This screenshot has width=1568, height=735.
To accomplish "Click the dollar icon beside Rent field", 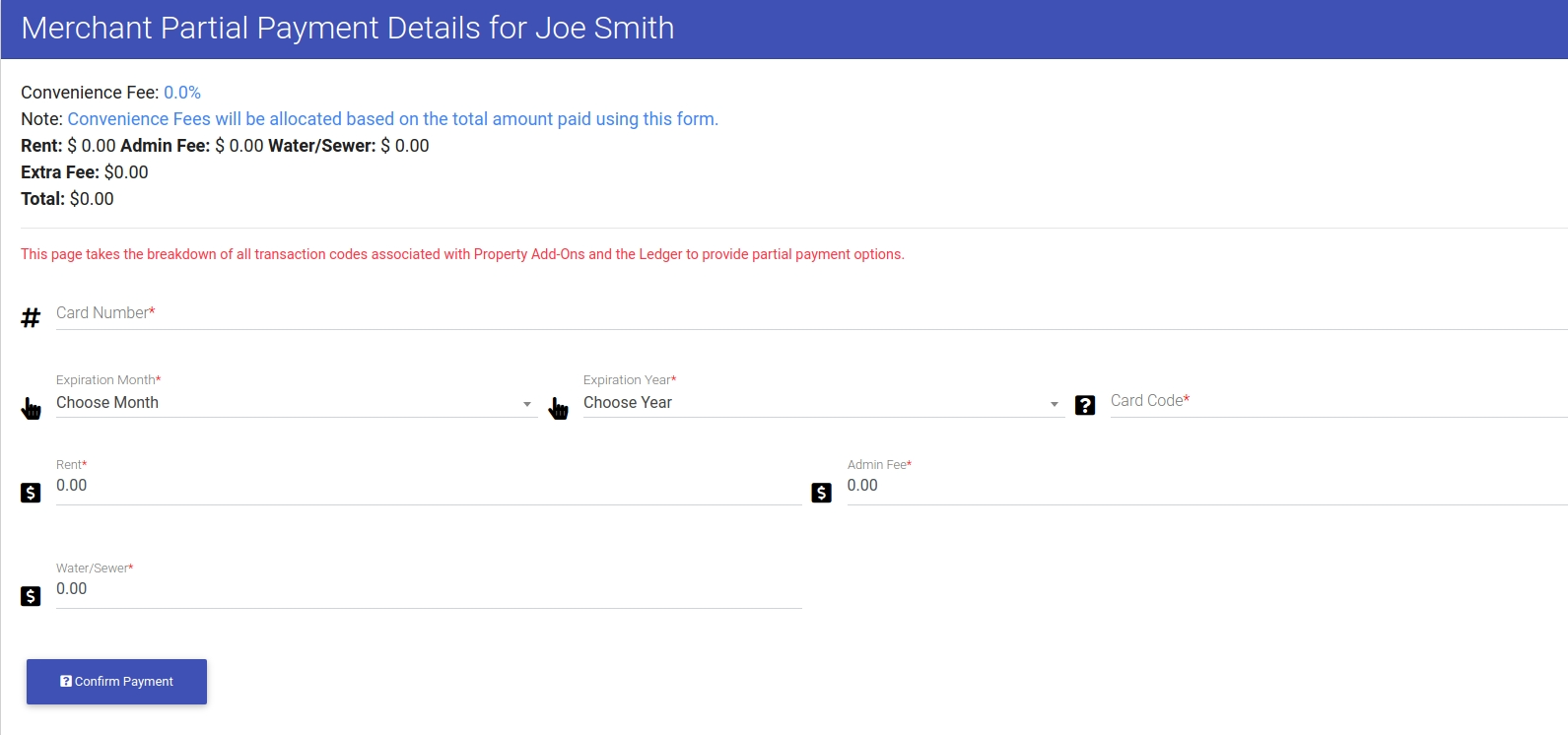I will point(31,493).
